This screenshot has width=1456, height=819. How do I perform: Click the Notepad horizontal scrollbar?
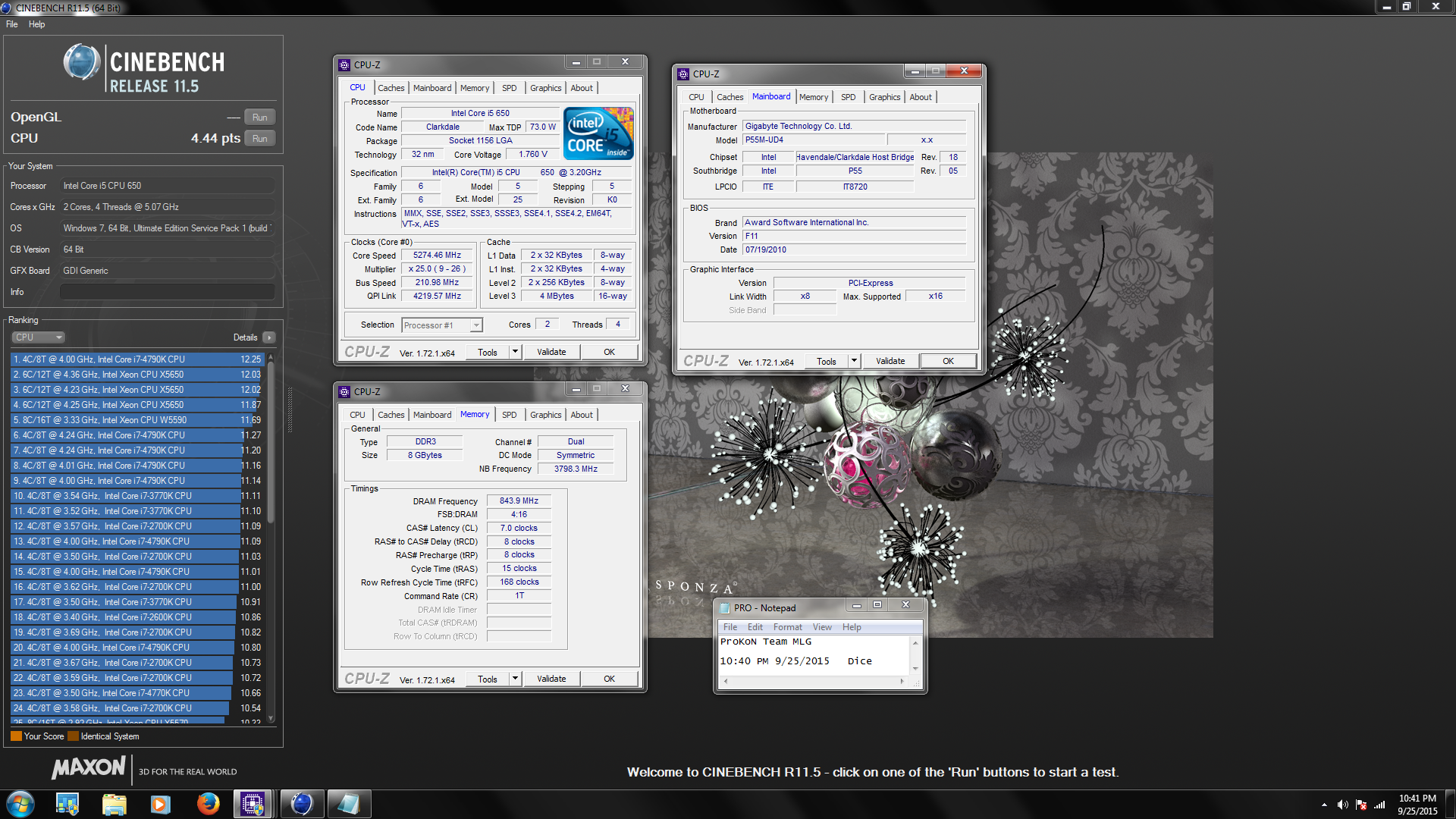pos(814,681)
